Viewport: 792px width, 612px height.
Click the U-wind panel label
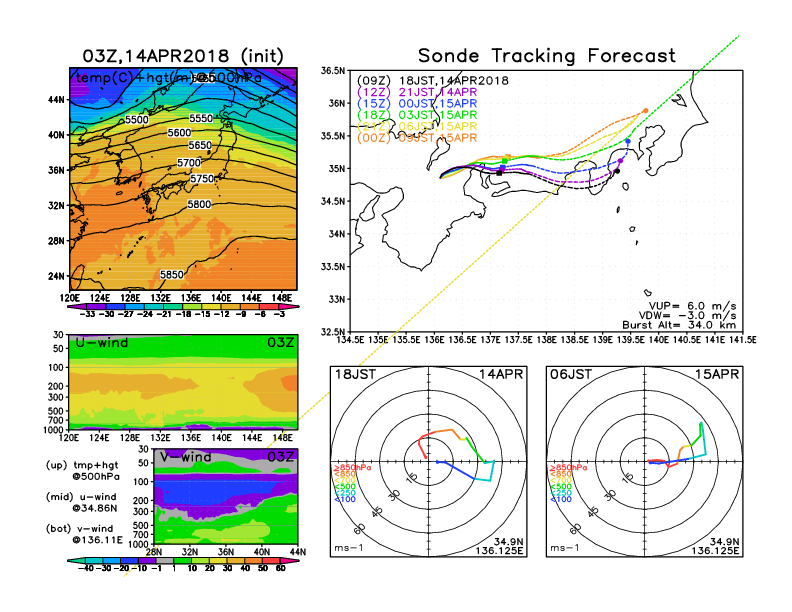(98, 343)
